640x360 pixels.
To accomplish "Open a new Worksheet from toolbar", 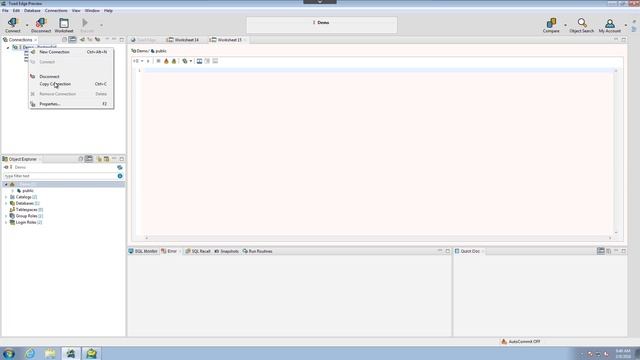I will coord(64,25).
